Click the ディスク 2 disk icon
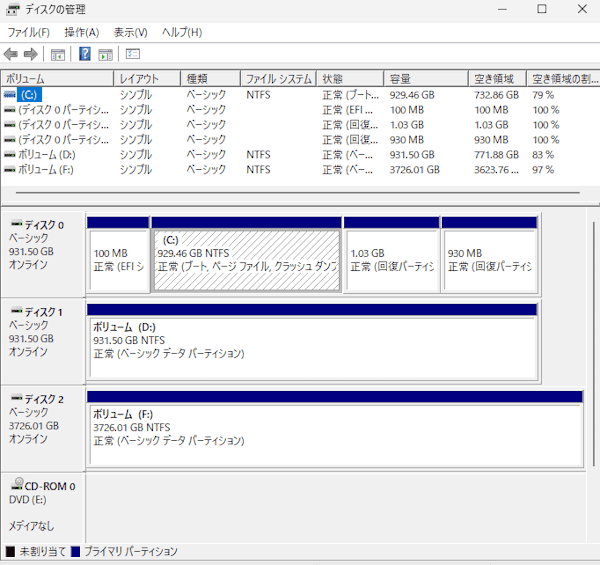Image resolution: width=600 pixels, height=565 pixels. (16, 397)
